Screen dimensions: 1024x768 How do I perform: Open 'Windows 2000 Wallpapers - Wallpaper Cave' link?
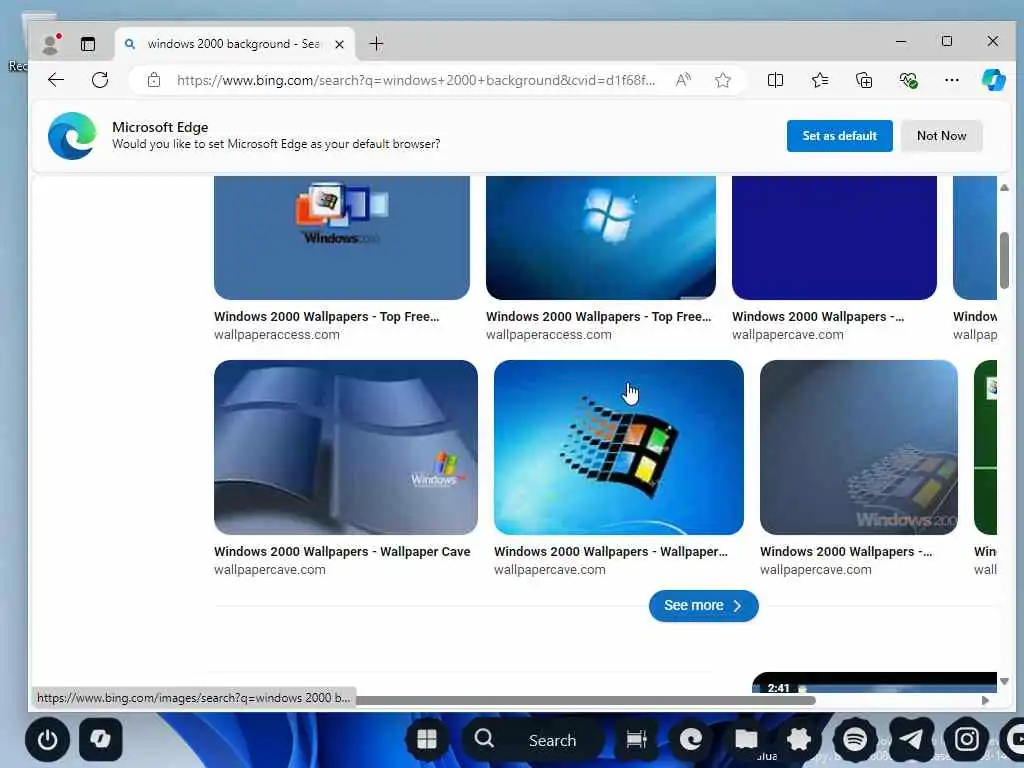tap(342, 552)
